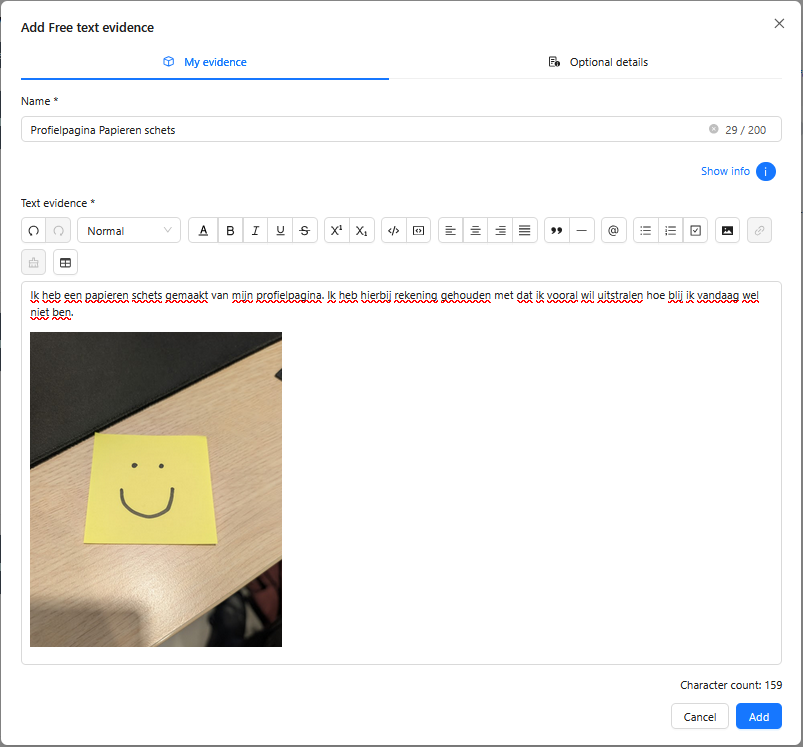
Task: Toggle underline formatting
Action: coord(280,230)
